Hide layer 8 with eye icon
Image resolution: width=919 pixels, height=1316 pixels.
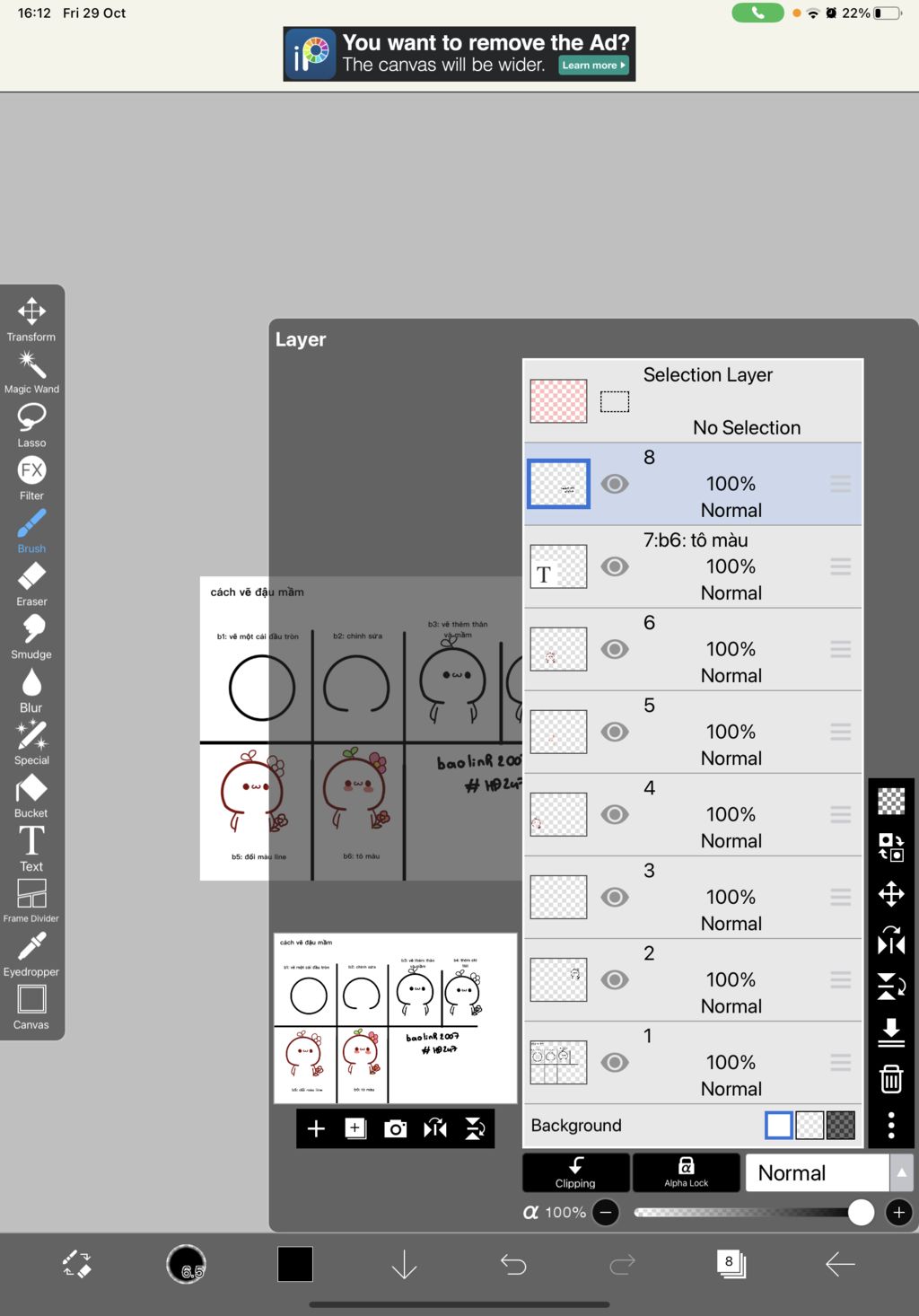coord(615,484)
